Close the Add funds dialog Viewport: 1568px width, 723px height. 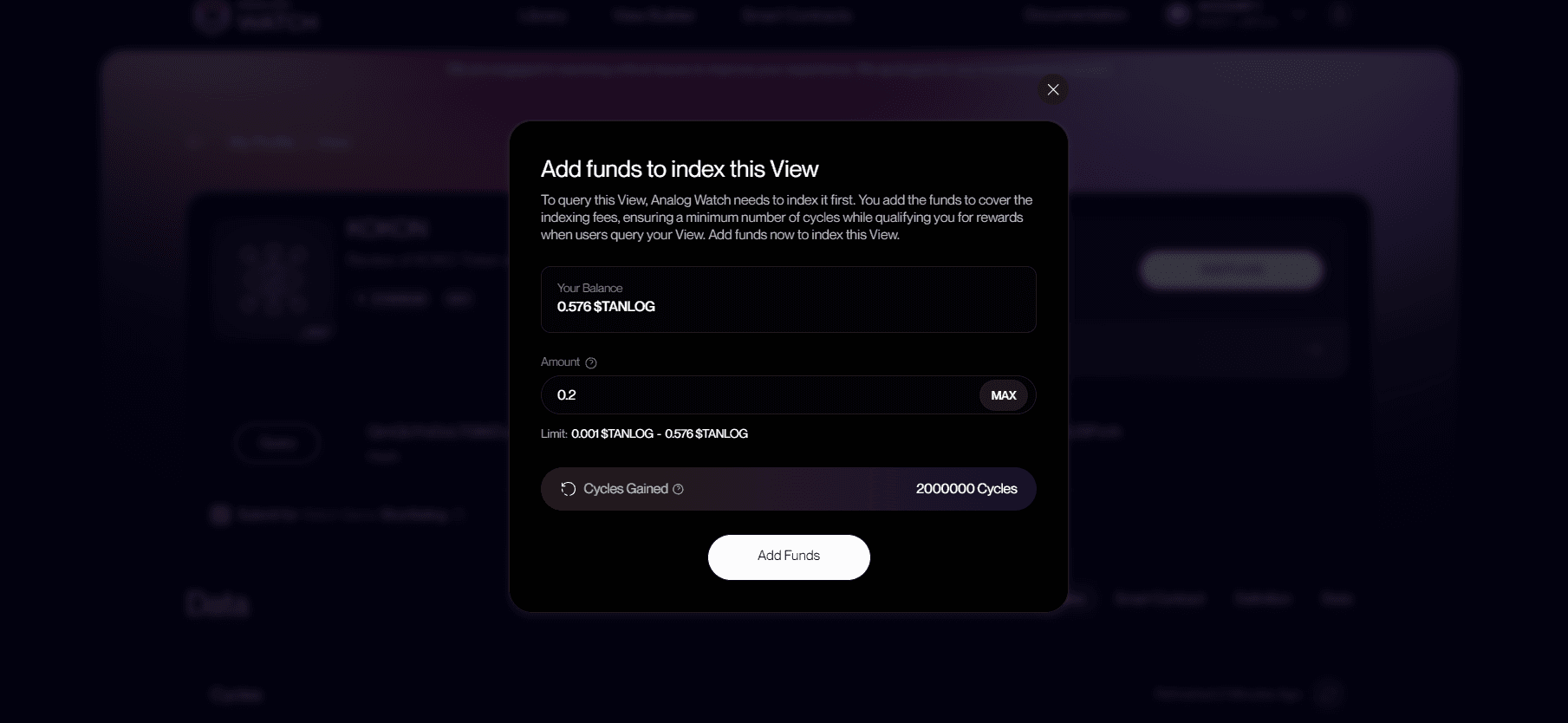(1053, 89)
